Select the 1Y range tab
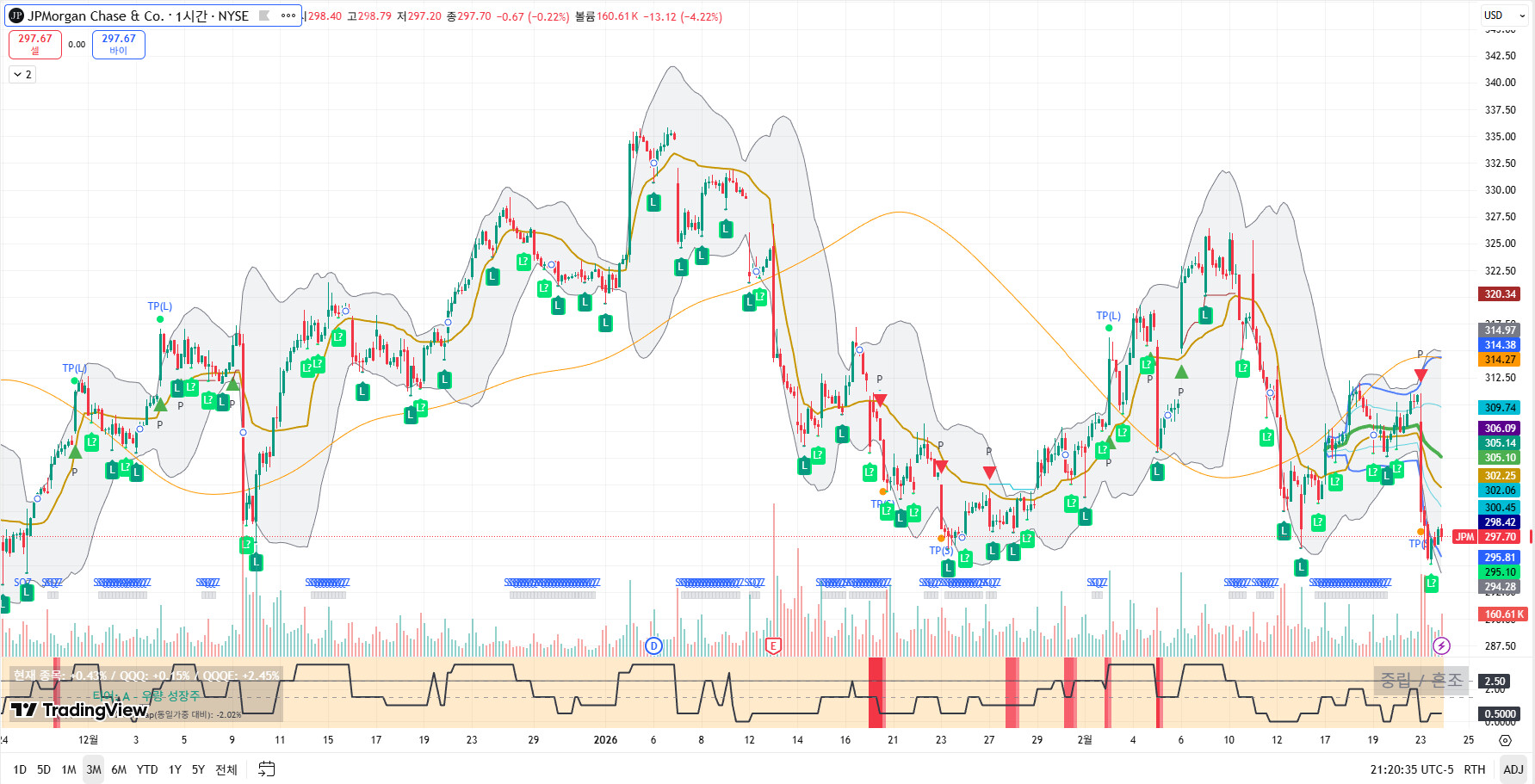Image resolution: width=1535 pixels, height=784 pixels. [175, 769]
